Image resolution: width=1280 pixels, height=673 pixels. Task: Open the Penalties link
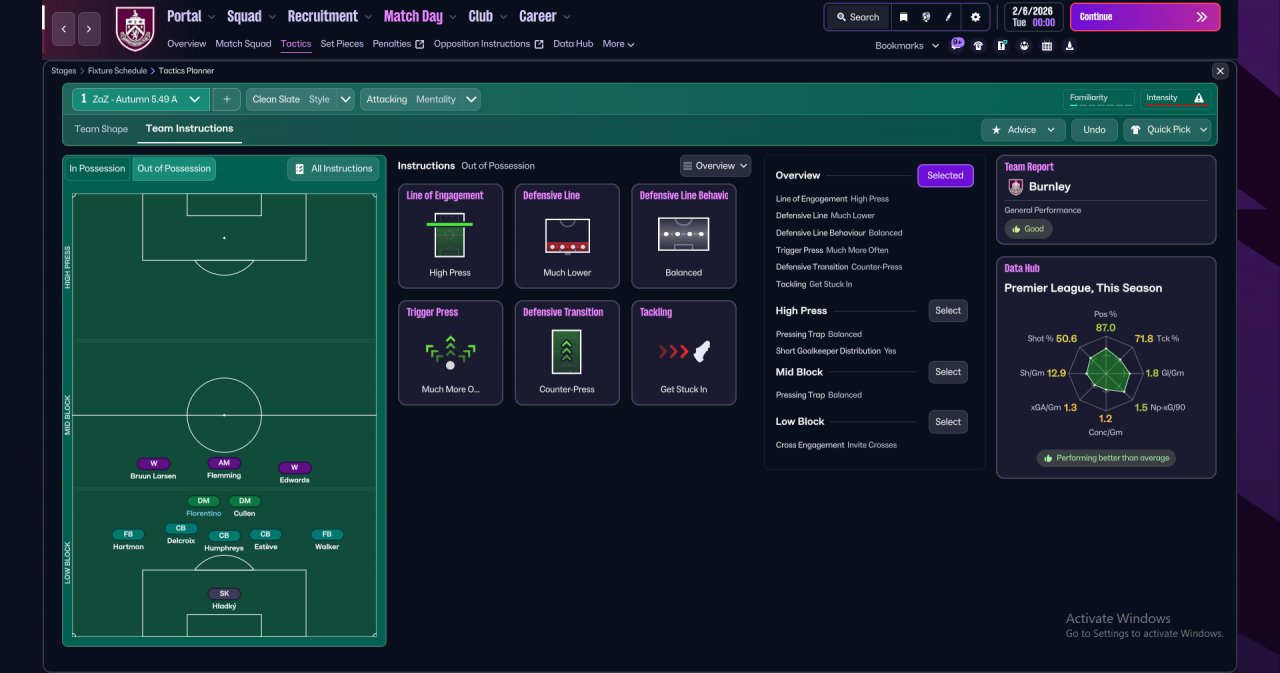[398, 44]
